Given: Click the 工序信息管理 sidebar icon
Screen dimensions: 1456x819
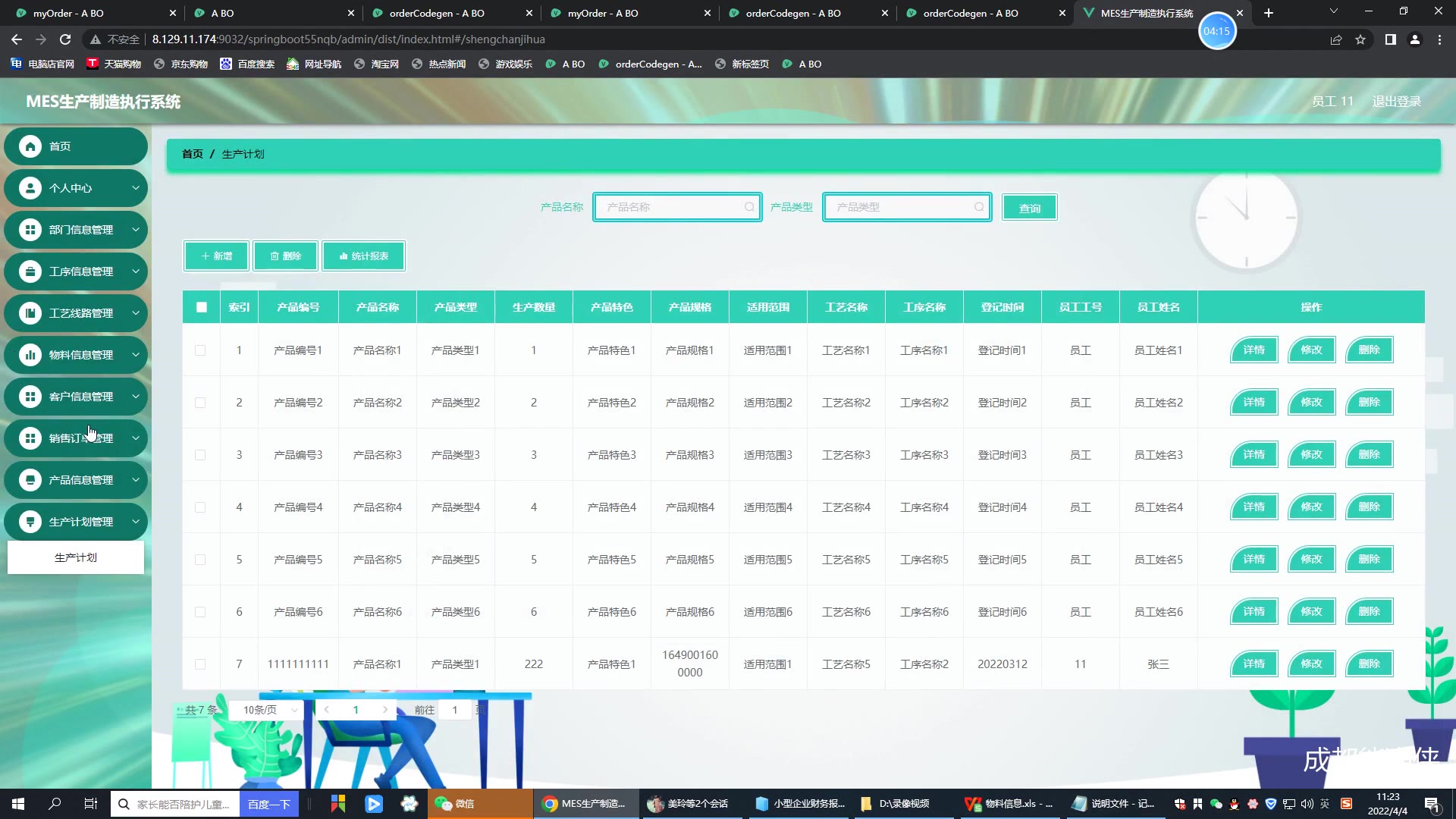Looking at the screenshot, I should [30, 271].
